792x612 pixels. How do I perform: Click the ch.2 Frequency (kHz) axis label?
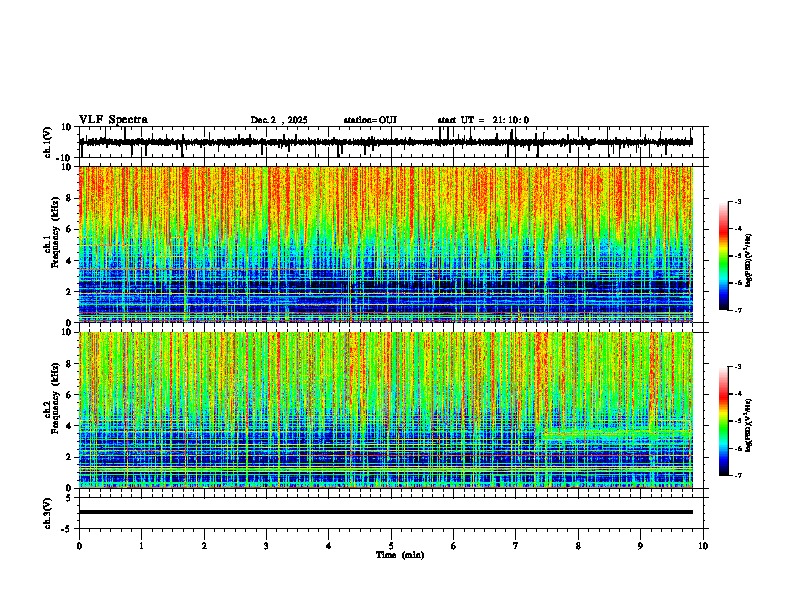pyautogui.click(x=52, y=398)
